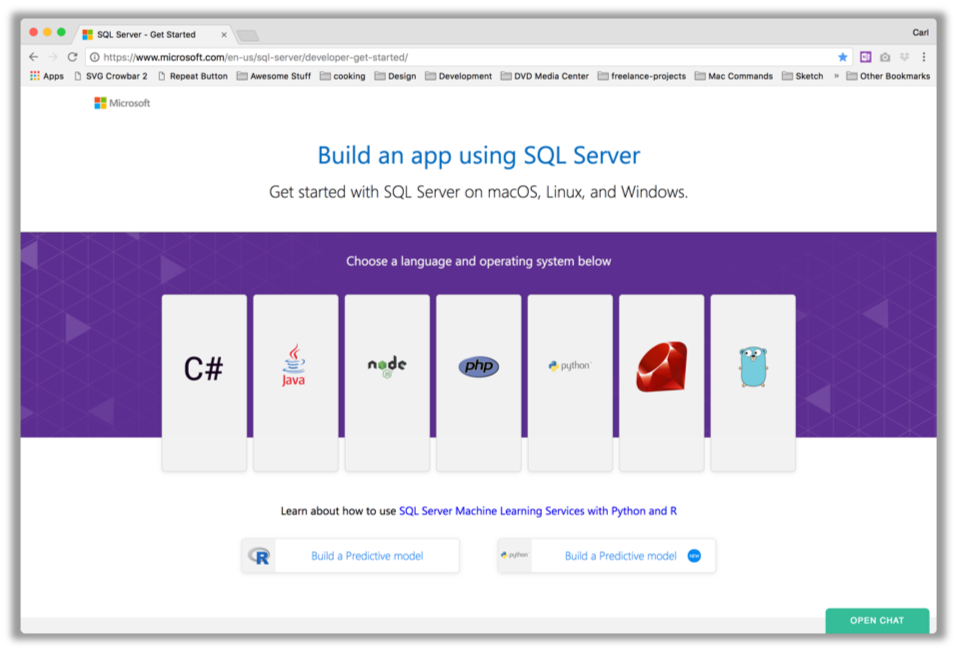The image size is (956, 650).
Task: Click the Carl profile button
Action: click(921, 32)
